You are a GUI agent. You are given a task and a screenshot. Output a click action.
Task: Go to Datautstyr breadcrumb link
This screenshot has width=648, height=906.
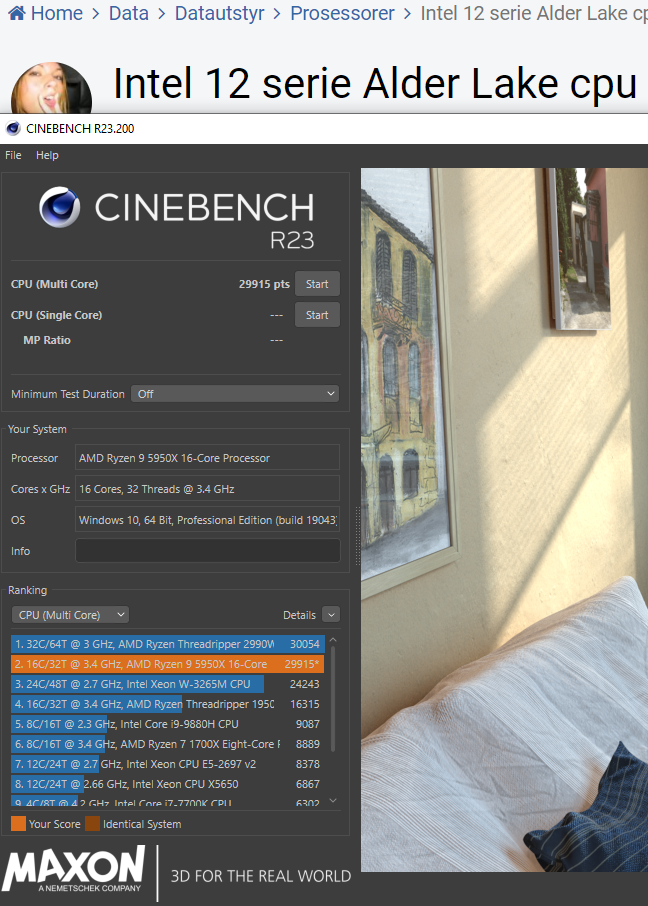coord(220,13)
